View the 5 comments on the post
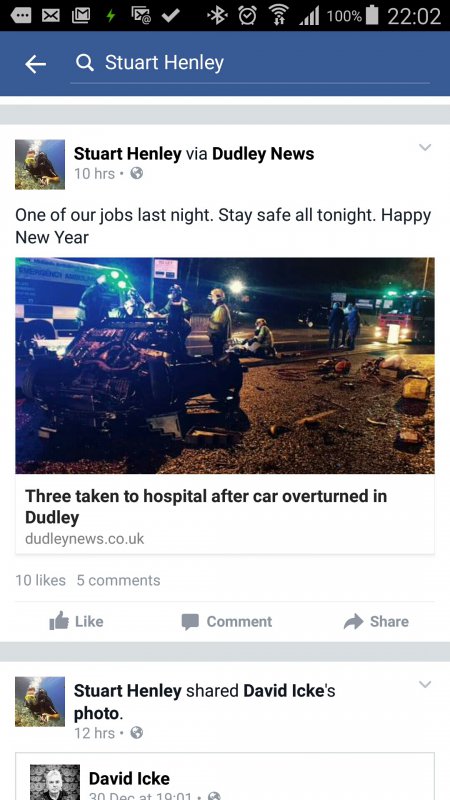The height and width of the screenshot is (800, 450). click(x=118, y=580)
